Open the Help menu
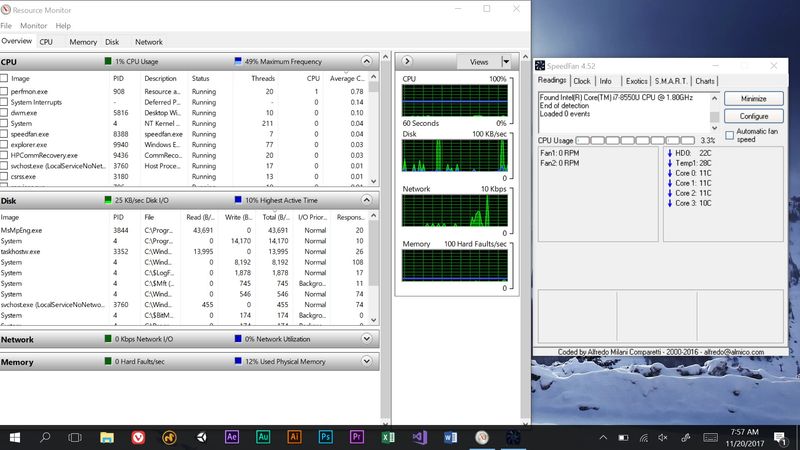 [x=63, y=26]
